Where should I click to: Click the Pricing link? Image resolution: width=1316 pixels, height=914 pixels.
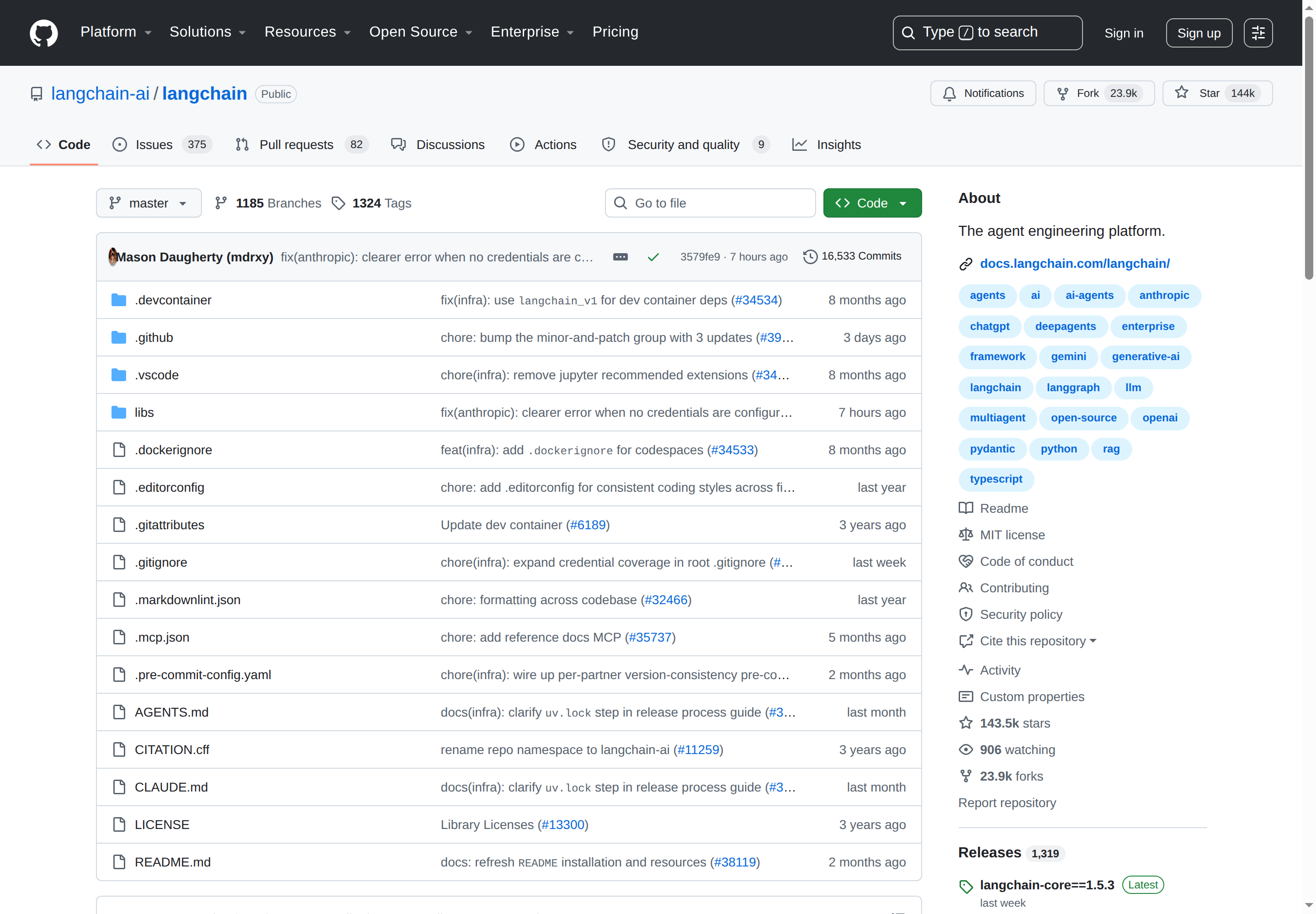[615, 32]
